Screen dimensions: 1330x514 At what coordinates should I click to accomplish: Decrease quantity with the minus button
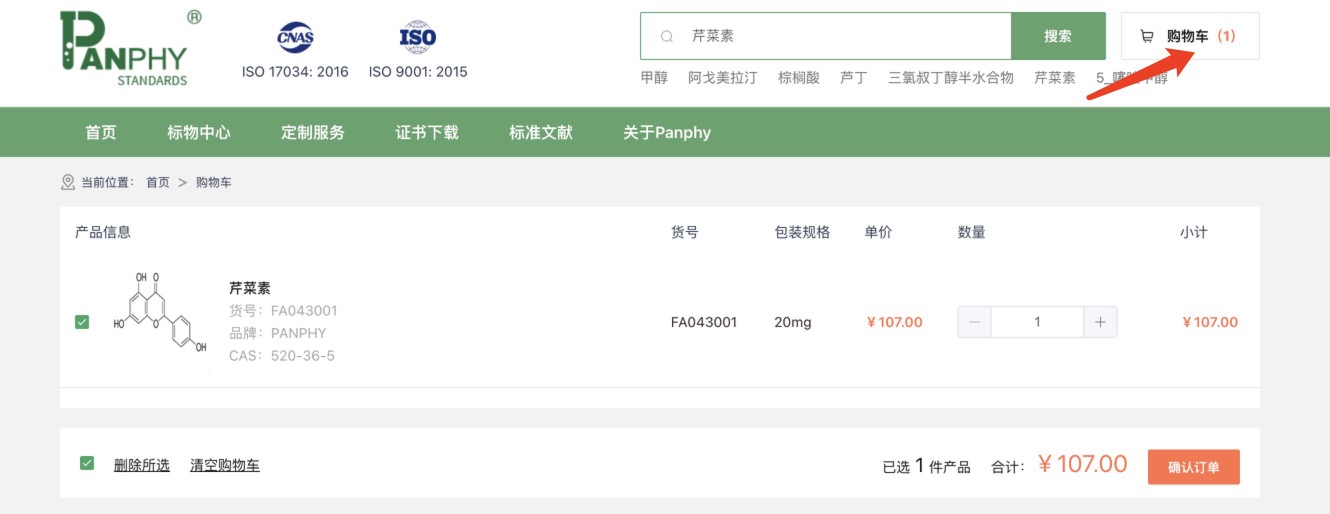(x=974, y=322)
